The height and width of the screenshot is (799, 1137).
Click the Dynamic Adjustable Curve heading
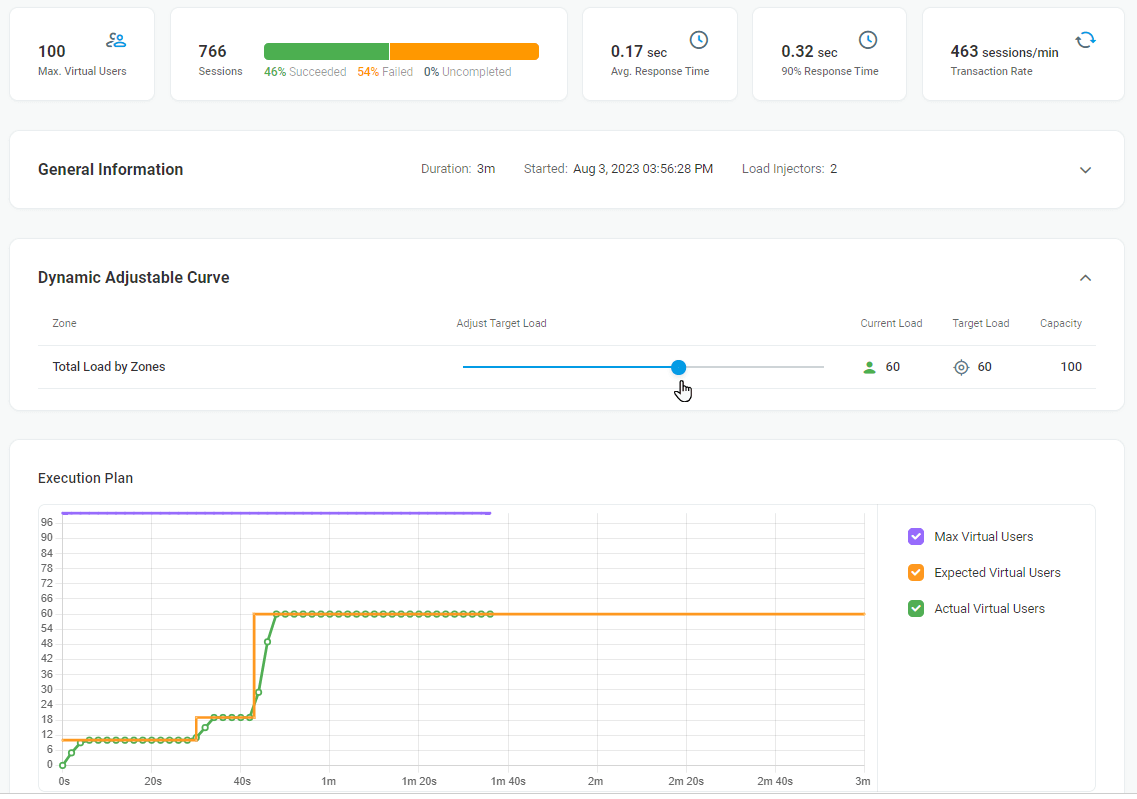[134, 278]
